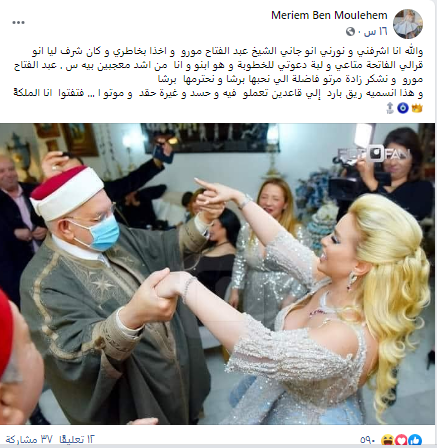Image resolution: width=437 pixels, height=448 pixels.
Task: Open the three-dots post options menu
Action: [x=18, y=23]
